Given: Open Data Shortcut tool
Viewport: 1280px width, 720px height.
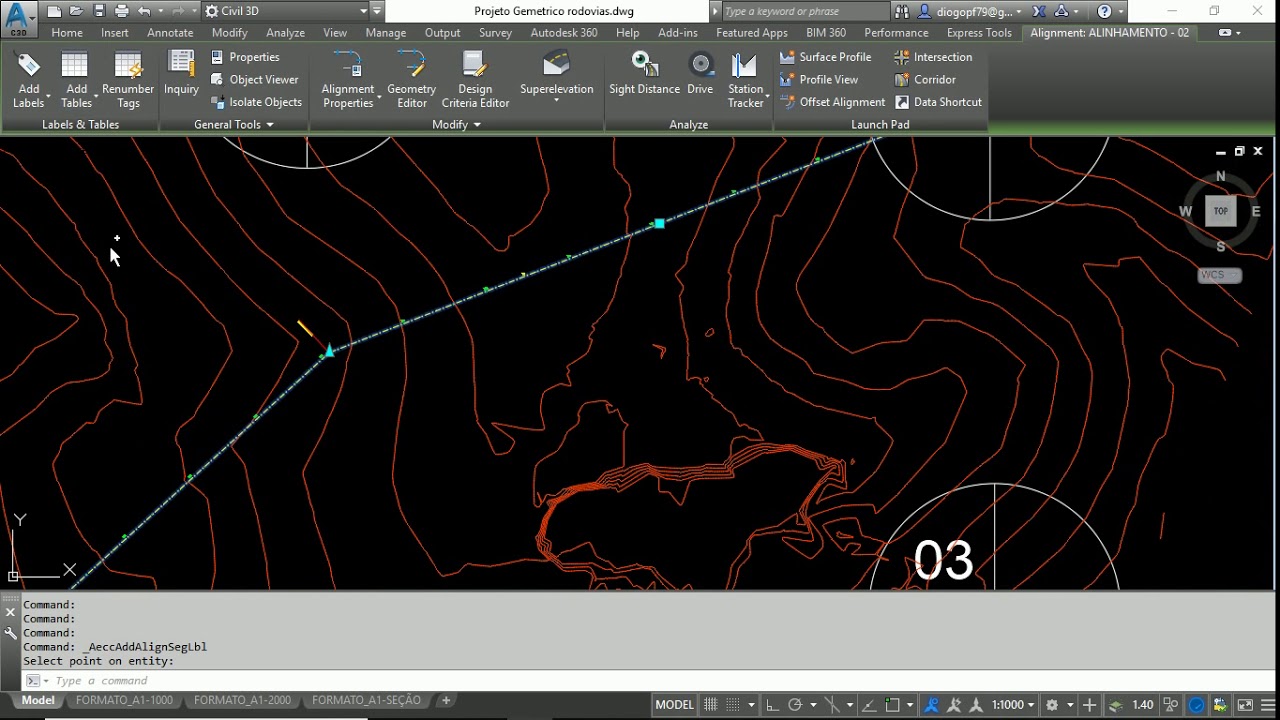Looking at the screenshot, I should (938, 102).
